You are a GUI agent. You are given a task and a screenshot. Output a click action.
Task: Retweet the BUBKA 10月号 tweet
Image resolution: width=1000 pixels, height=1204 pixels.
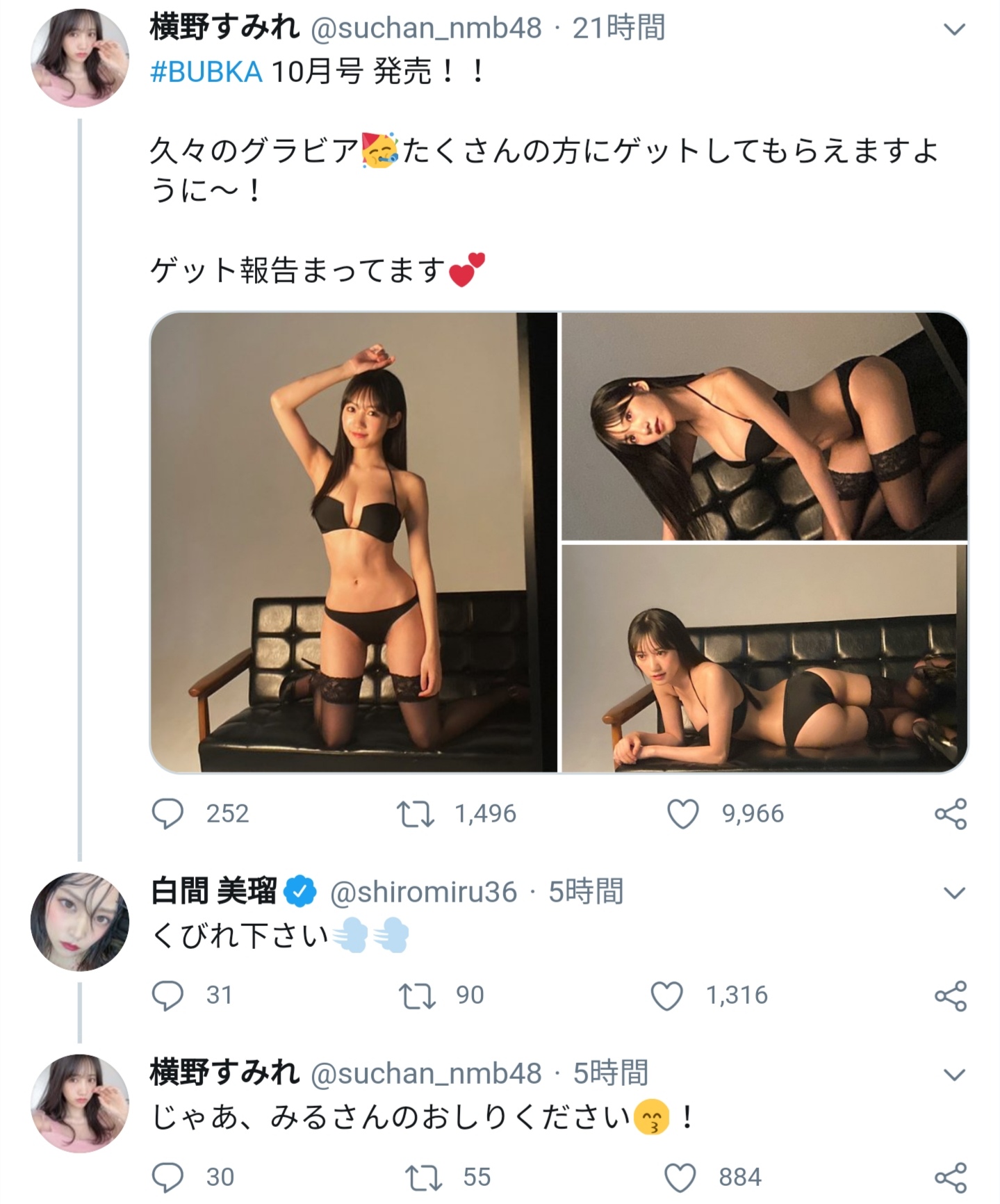point(415,813)
